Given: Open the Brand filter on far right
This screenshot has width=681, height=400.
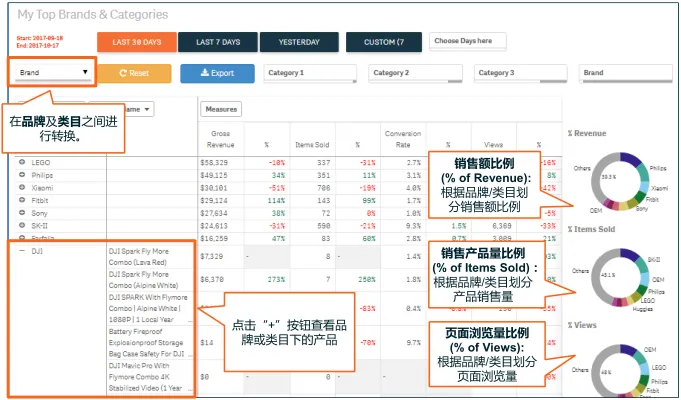Looking at the screenshot, I should click(x=626, y=73).
